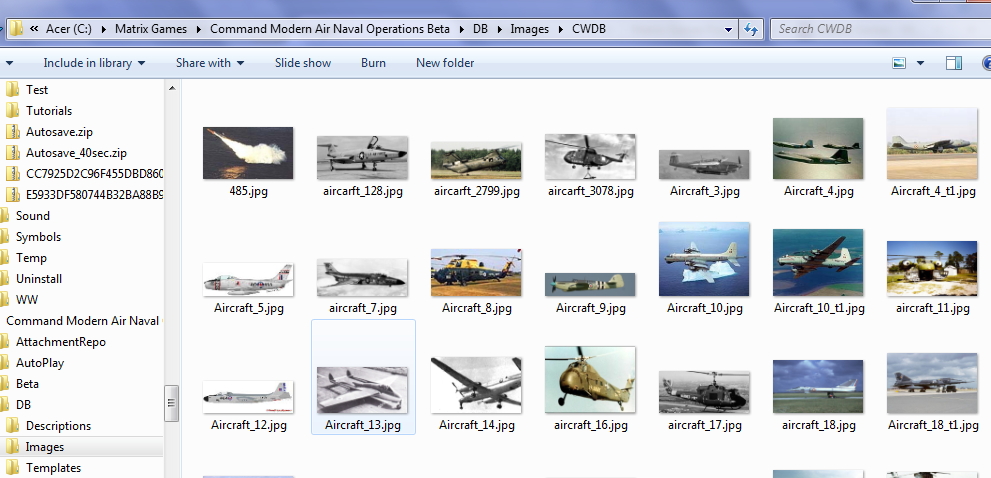Click the navigation pane scrollbar thumb
The height and width of the screenshot is (478, 991).
tap(172, 403)
